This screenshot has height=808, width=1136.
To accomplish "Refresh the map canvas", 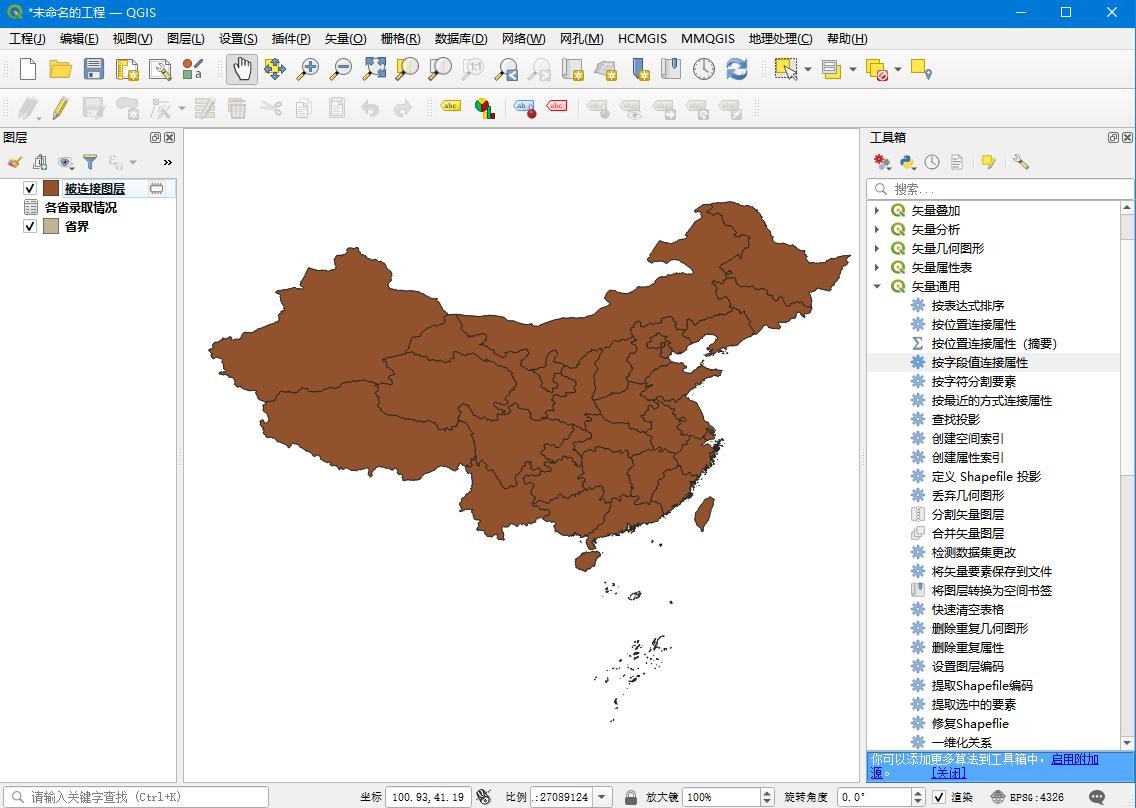I will point(737,69).
